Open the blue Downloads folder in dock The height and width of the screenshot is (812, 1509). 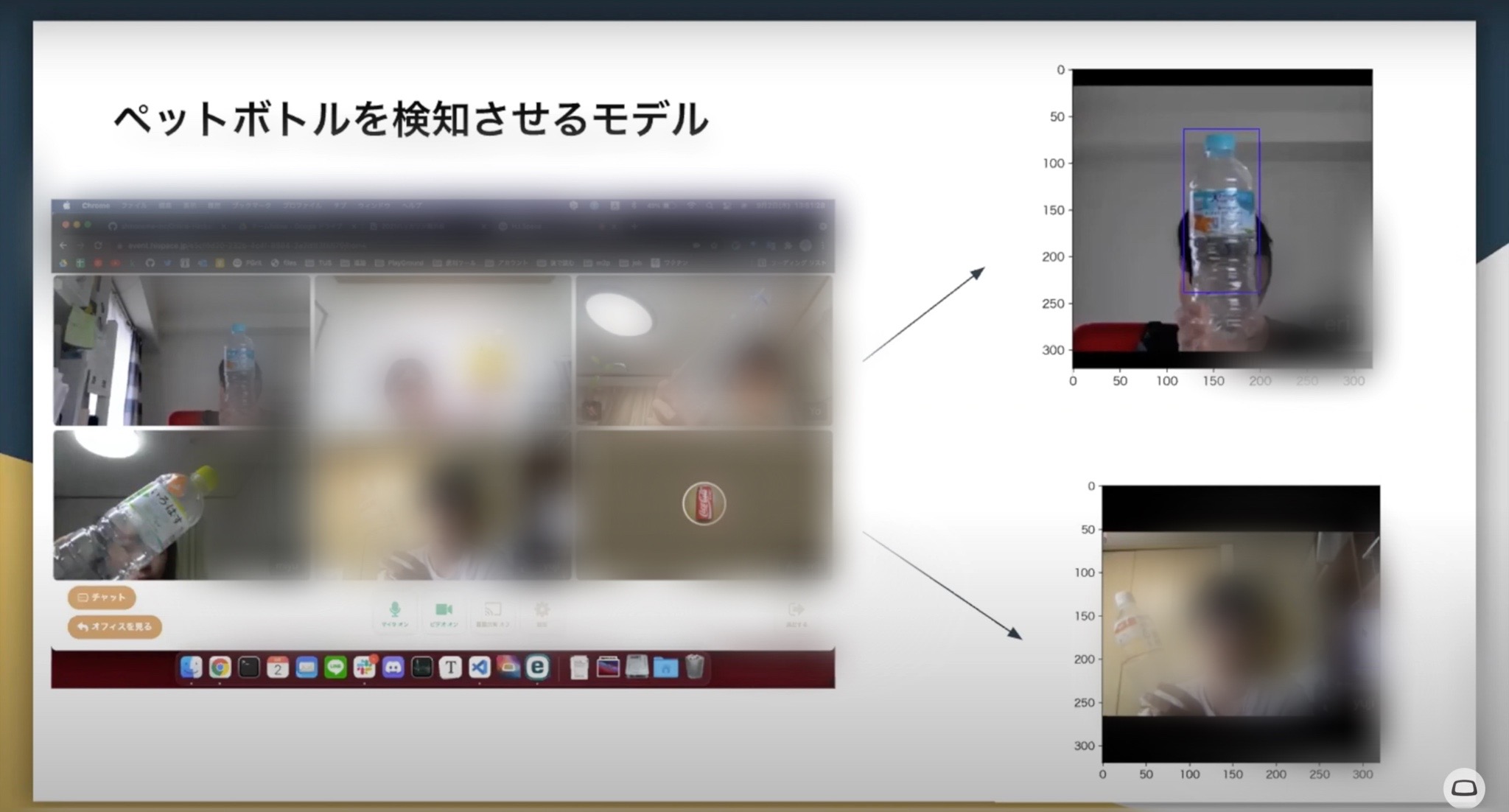coord(665,667)
